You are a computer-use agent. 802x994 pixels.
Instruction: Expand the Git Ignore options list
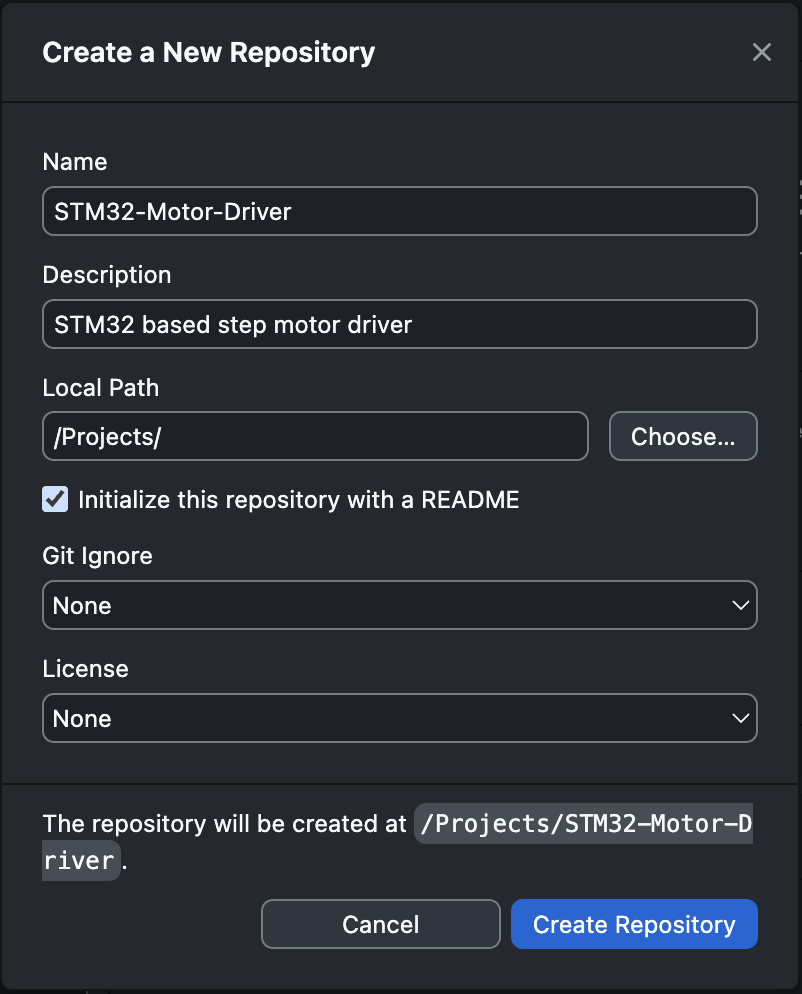click(400, 605)
